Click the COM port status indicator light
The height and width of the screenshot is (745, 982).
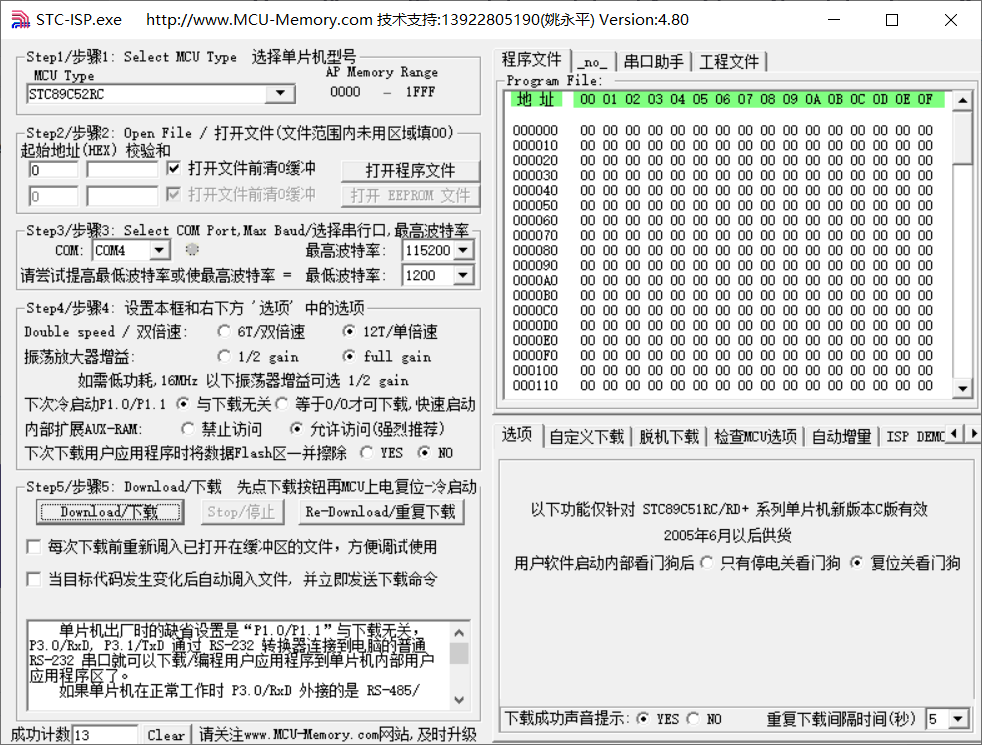click(192, 250)
